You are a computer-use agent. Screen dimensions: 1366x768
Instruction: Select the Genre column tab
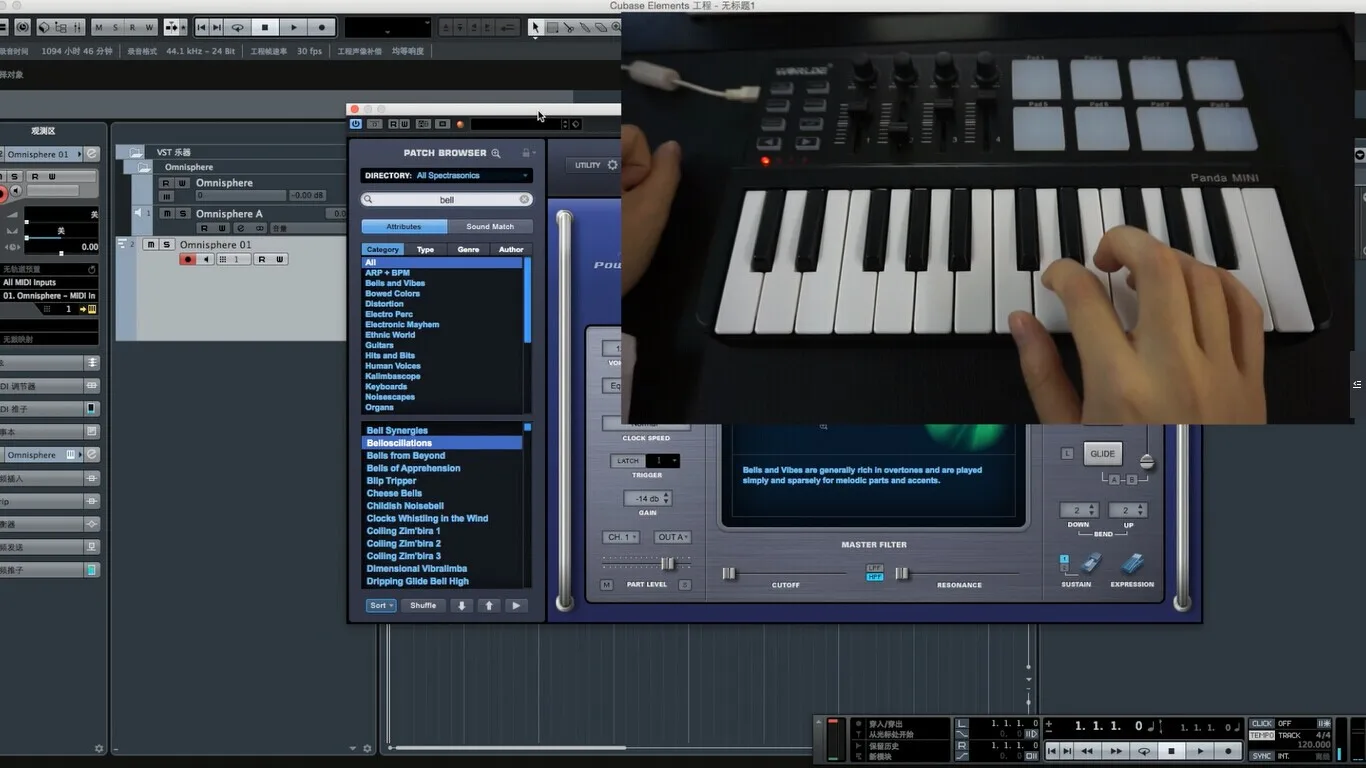468,249
